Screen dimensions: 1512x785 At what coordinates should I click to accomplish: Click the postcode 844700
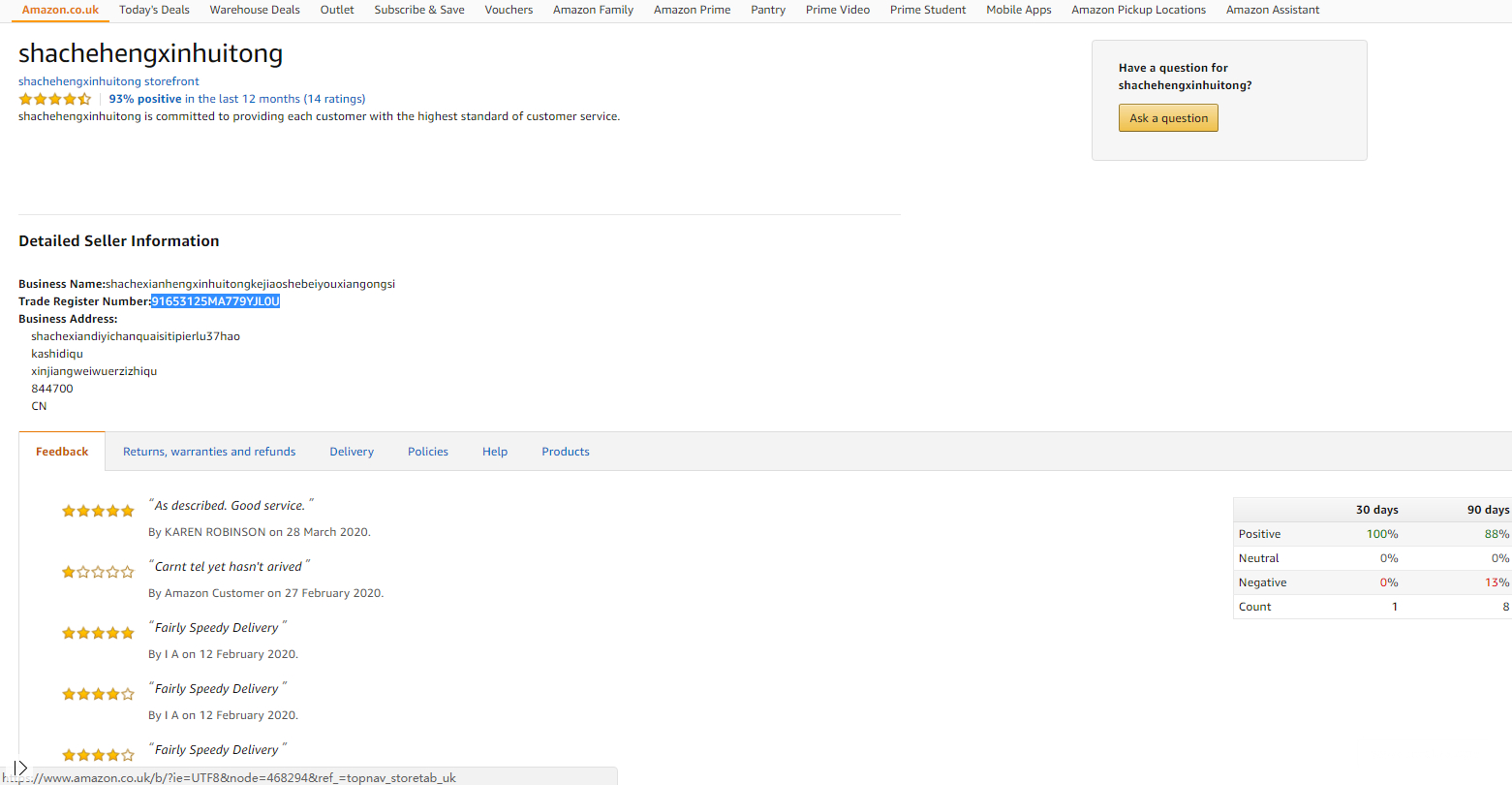[x=52, y=389]
